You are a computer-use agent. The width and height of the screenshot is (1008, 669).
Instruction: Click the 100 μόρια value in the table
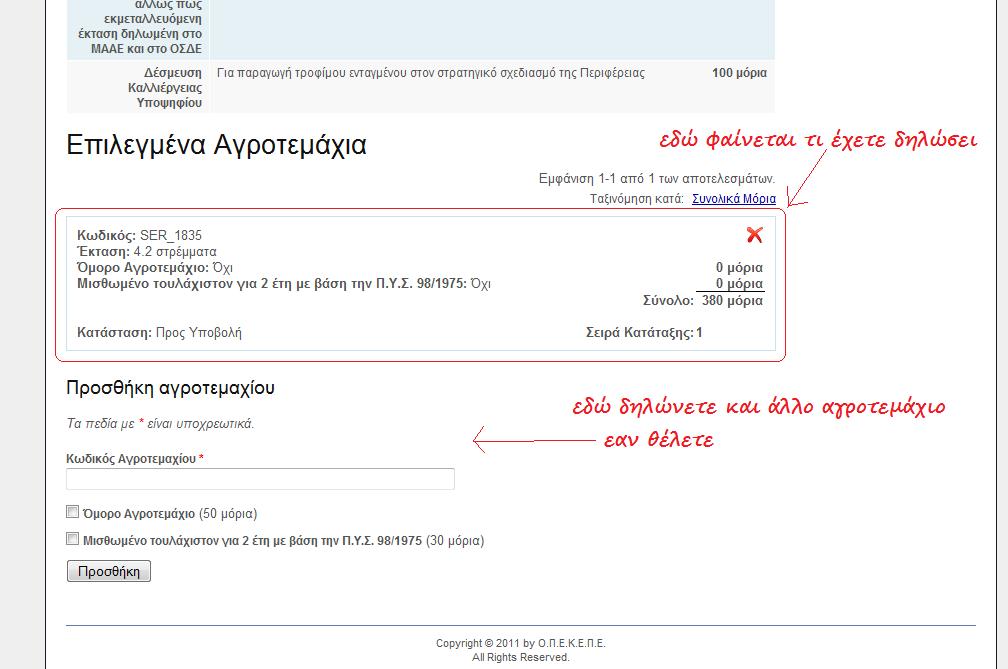click(739, 73)
